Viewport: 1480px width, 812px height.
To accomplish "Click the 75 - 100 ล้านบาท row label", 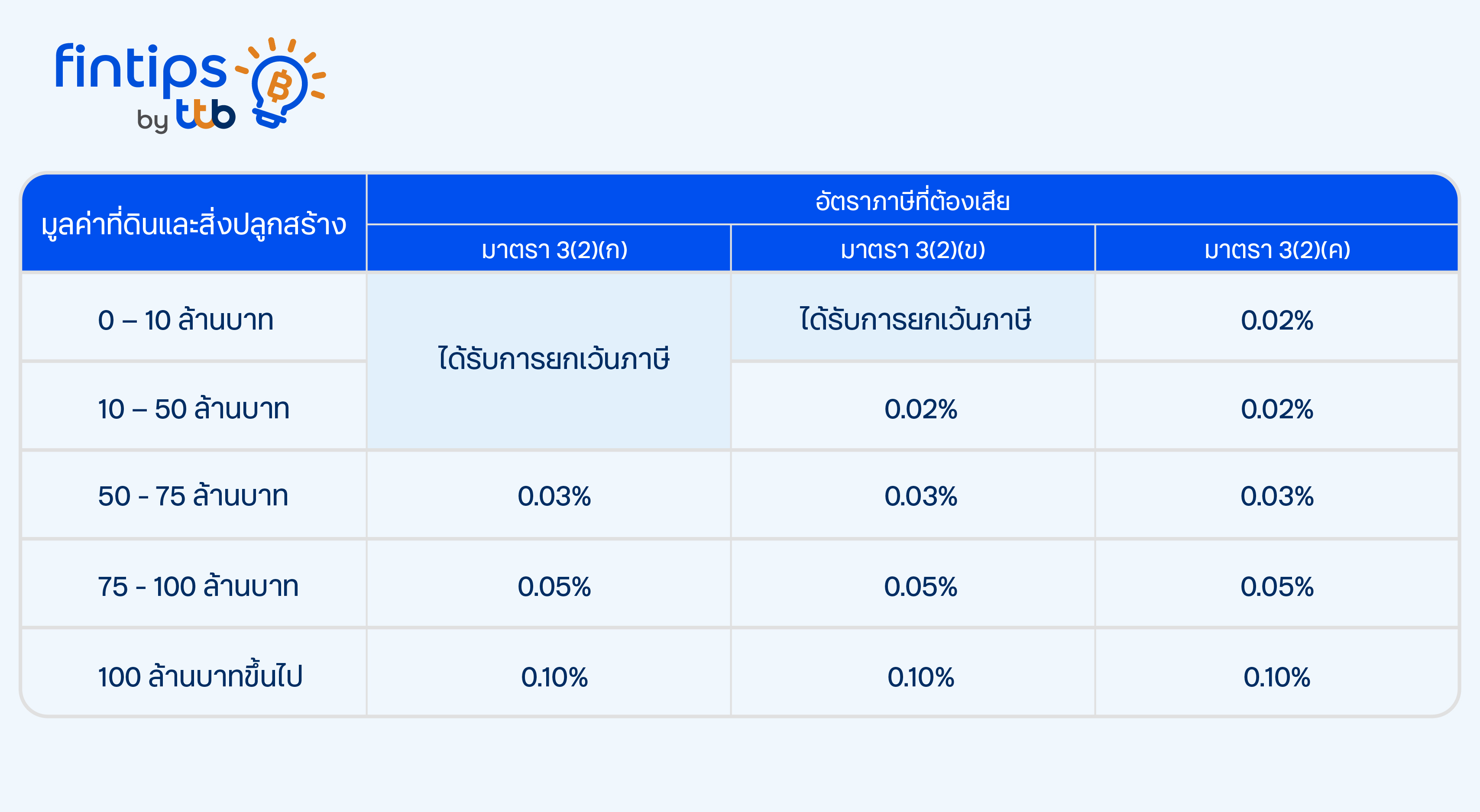I will [x=198, y=586].
